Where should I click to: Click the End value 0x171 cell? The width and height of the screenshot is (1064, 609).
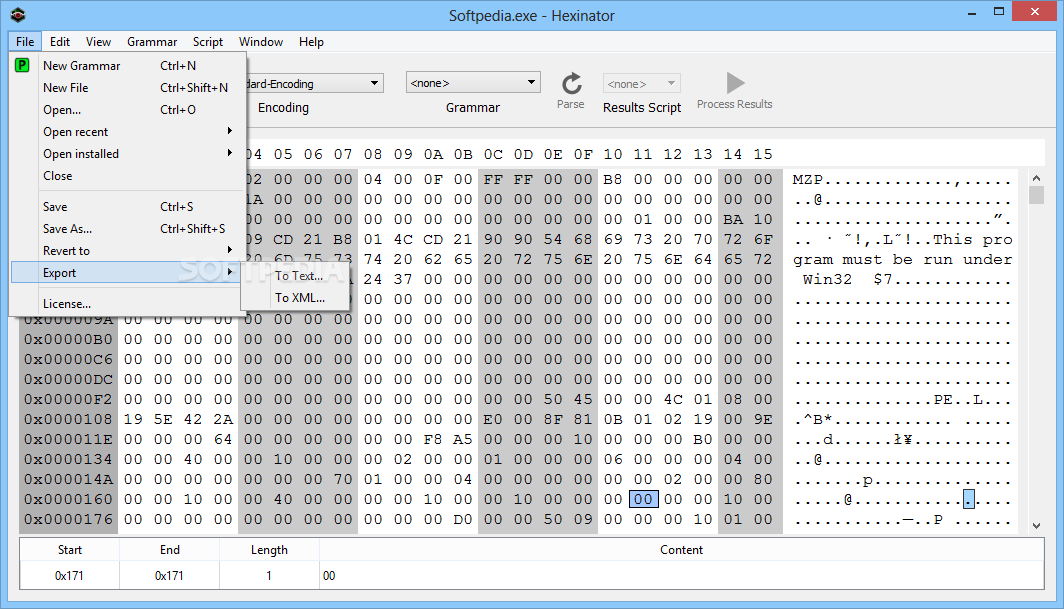170,576
